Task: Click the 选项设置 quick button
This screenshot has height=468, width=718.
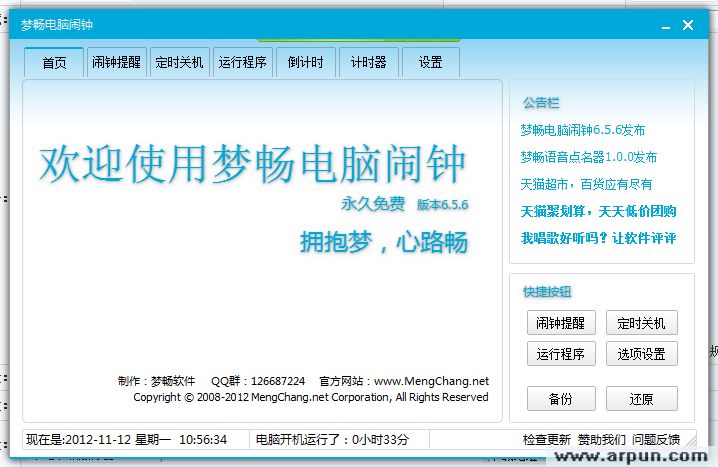Action: (x=641, y=354)
